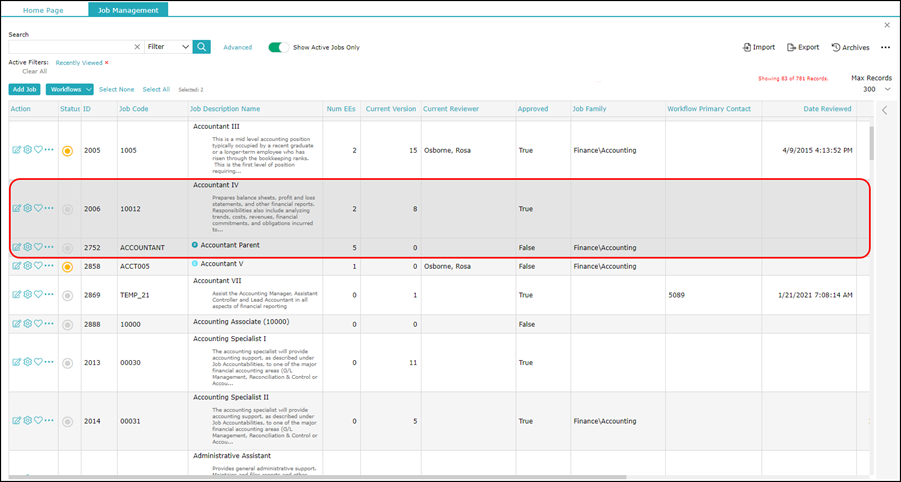901x482 pixels.
Task: Open the Filter dropdown
Action: coord(167,47)
